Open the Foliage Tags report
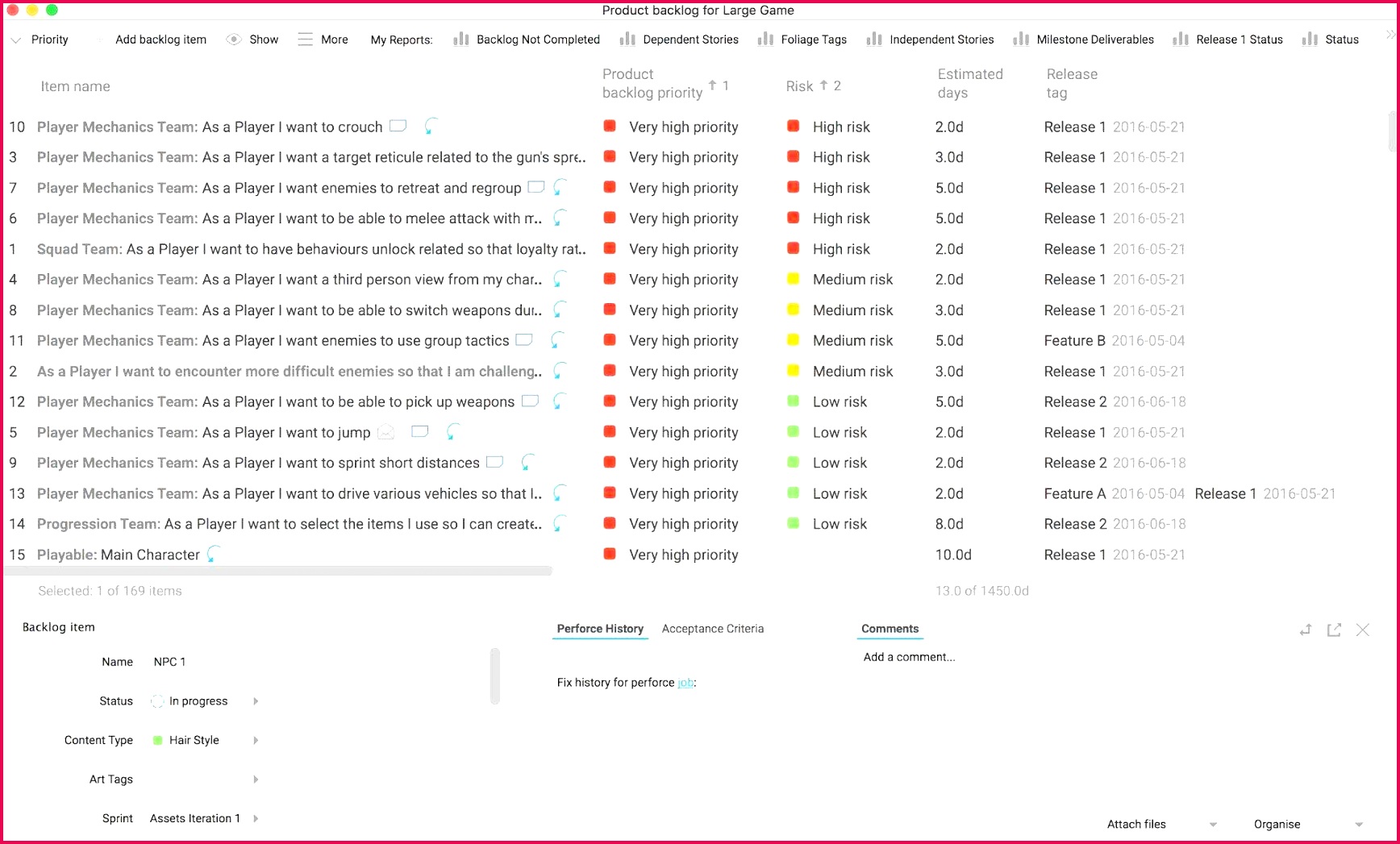 [813, 39]
